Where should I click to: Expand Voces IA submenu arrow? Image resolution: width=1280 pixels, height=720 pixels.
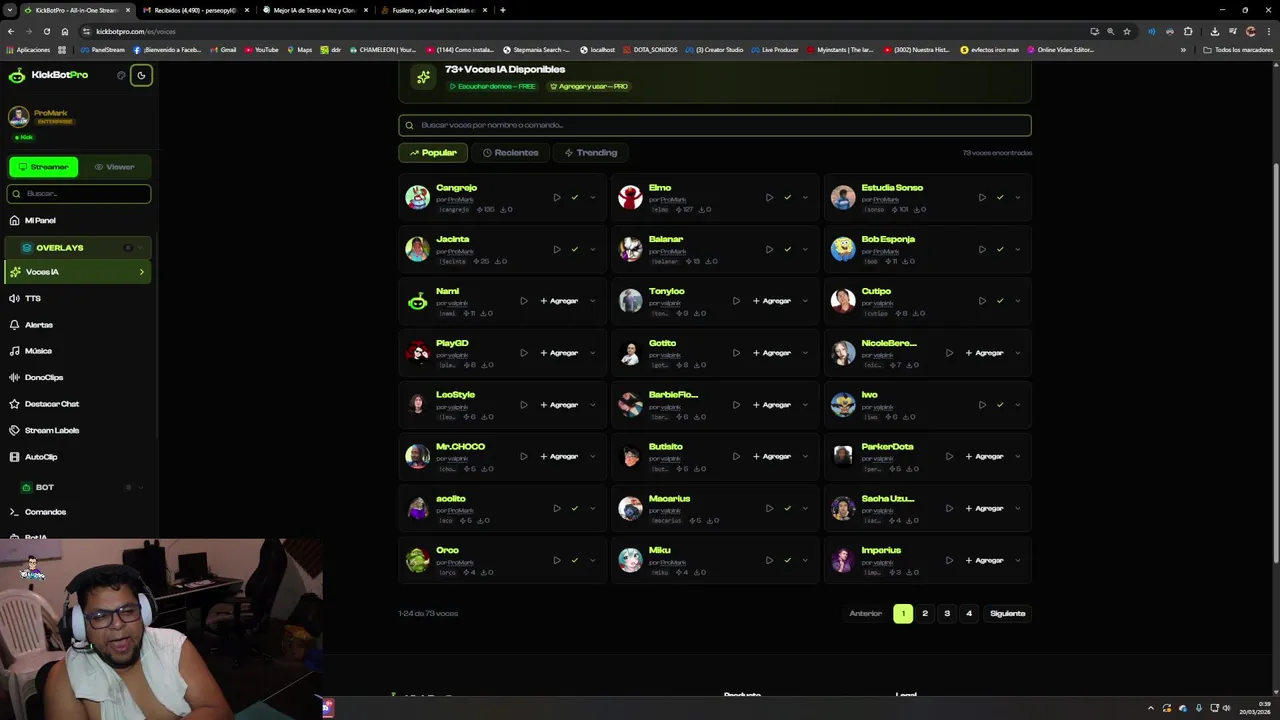[141, 272]
